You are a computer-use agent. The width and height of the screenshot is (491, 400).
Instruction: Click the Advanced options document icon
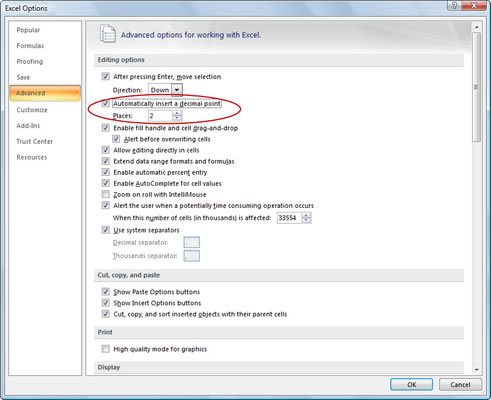click(108, 34)
